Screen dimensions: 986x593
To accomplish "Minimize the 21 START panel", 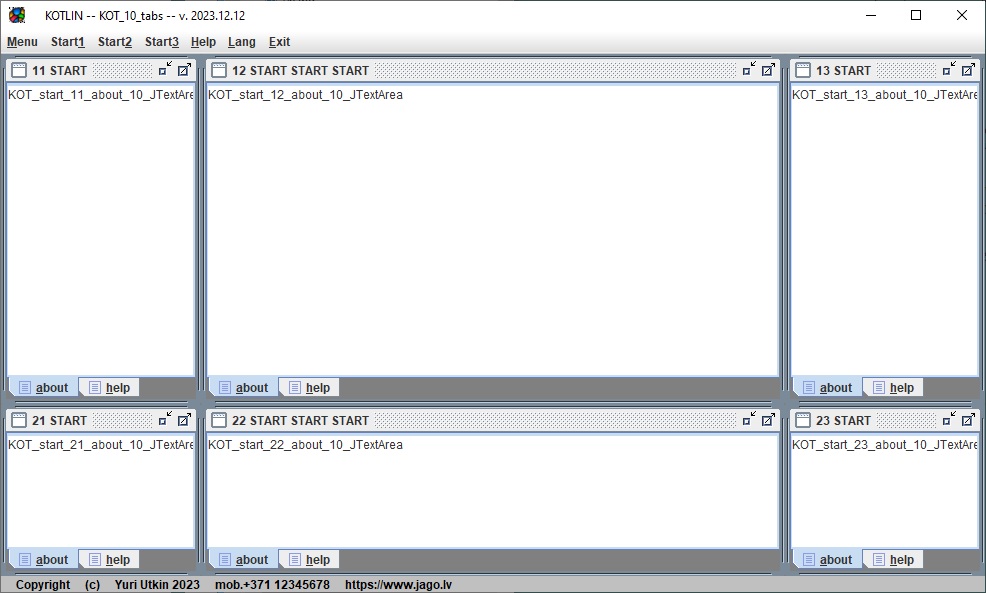I will [165, 419].
